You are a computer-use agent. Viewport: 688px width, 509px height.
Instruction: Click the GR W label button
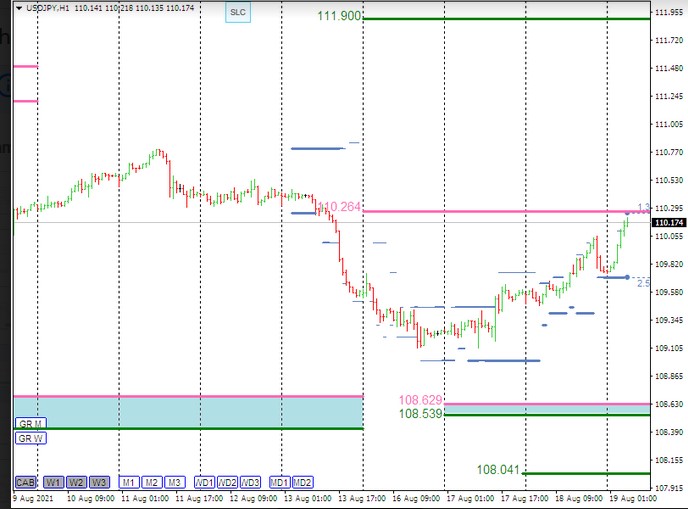(x=31, y=437)
